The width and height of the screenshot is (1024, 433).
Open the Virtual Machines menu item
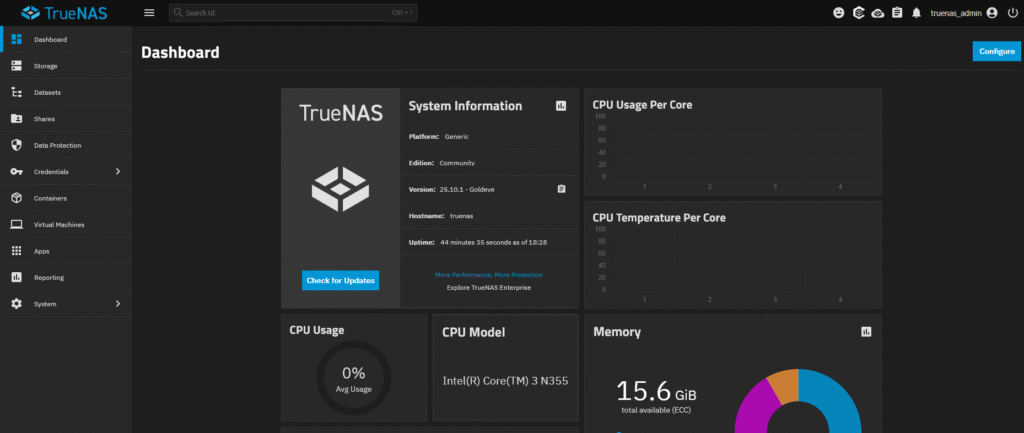click(67, 225)
